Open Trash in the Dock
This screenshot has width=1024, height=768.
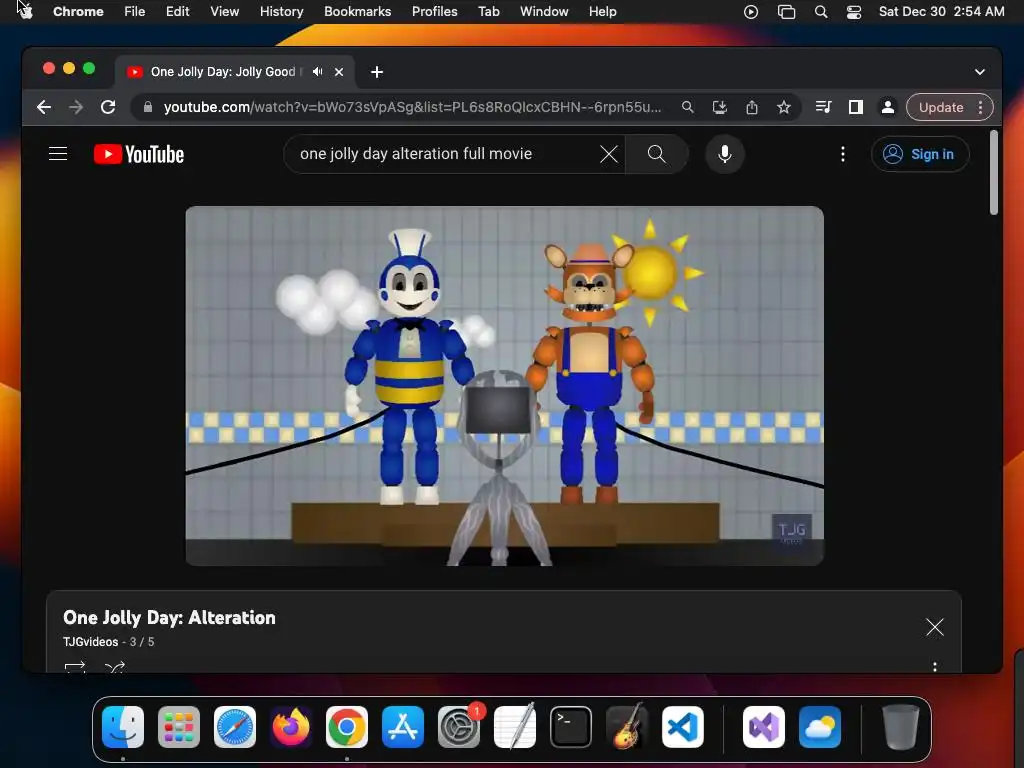coord(901,727)
